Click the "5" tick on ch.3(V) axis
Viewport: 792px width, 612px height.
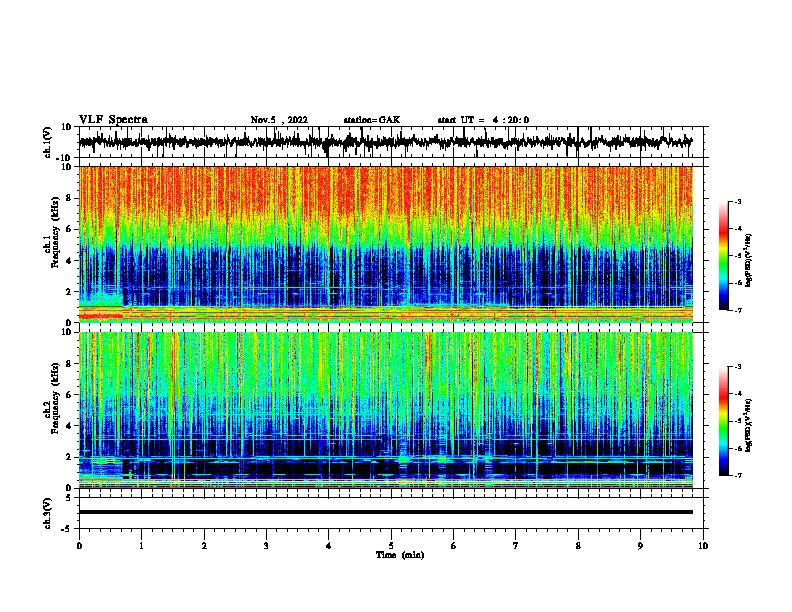[x=69, y=497]
